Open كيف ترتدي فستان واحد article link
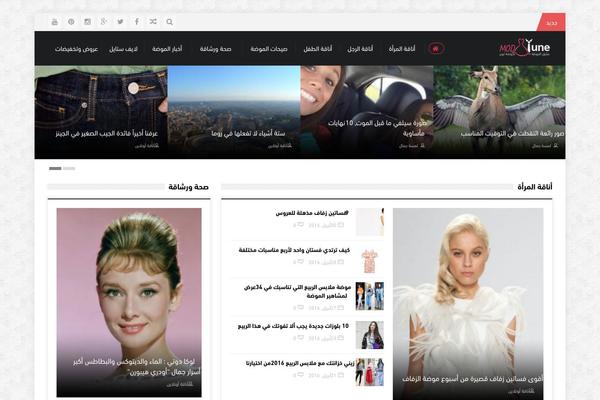 [x=294, y=250]
